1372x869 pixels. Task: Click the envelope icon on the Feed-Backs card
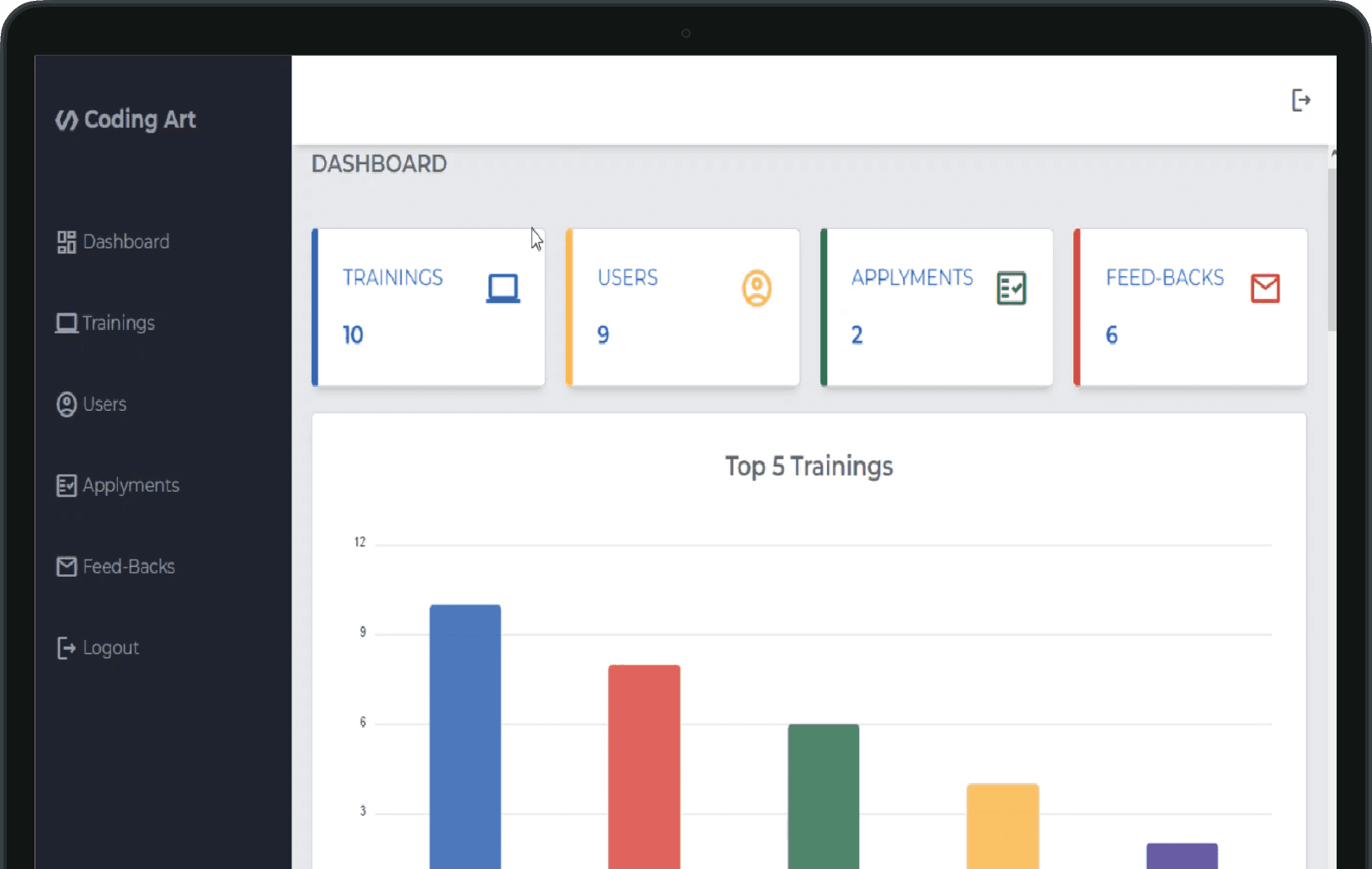click(x=1265, y=288)
